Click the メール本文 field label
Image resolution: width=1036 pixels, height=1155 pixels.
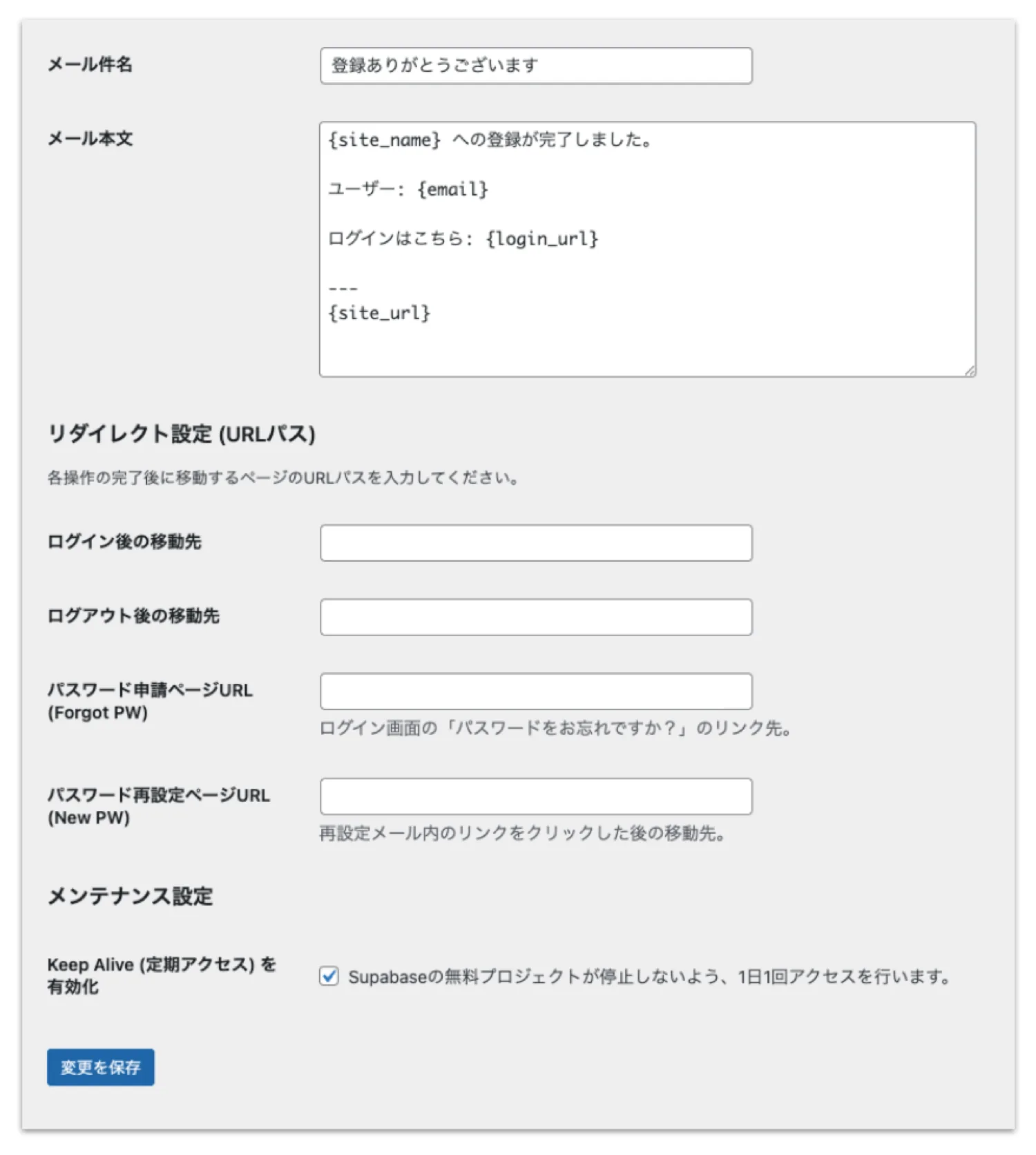(x=90, y=138)
